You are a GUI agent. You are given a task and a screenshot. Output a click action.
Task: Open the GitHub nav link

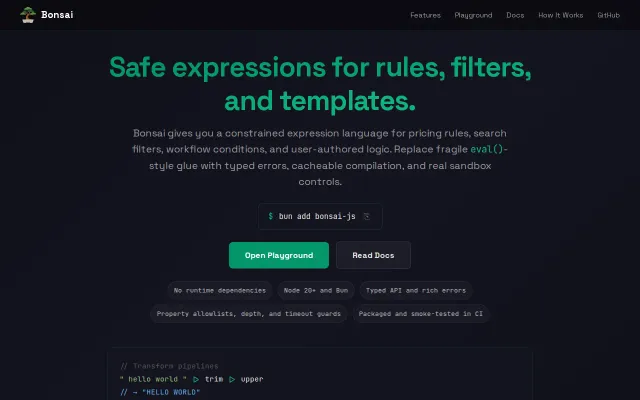(x=608, y=15)
